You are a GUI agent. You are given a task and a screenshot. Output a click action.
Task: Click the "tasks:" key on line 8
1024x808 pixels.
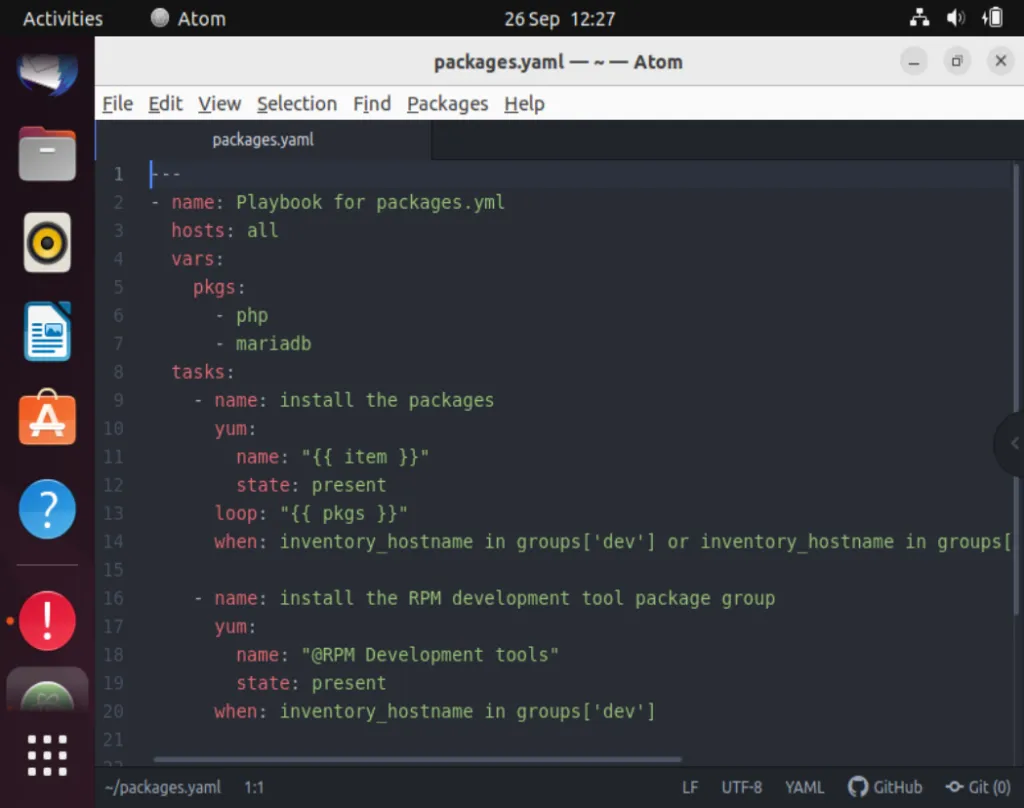pyautogui.click(x=202, y=372)
